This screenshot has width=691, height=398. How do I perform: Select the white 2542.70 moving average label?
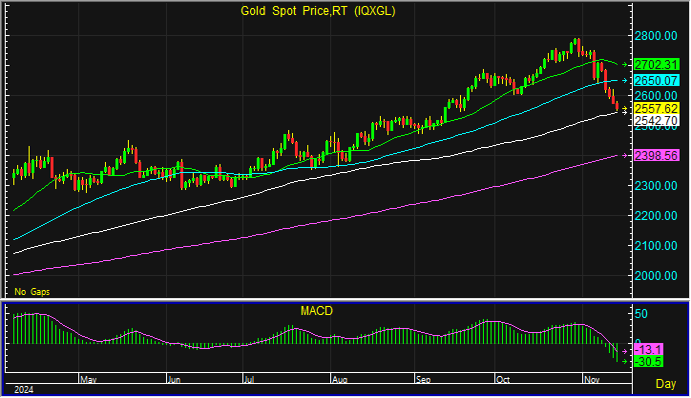pos(656,120)
